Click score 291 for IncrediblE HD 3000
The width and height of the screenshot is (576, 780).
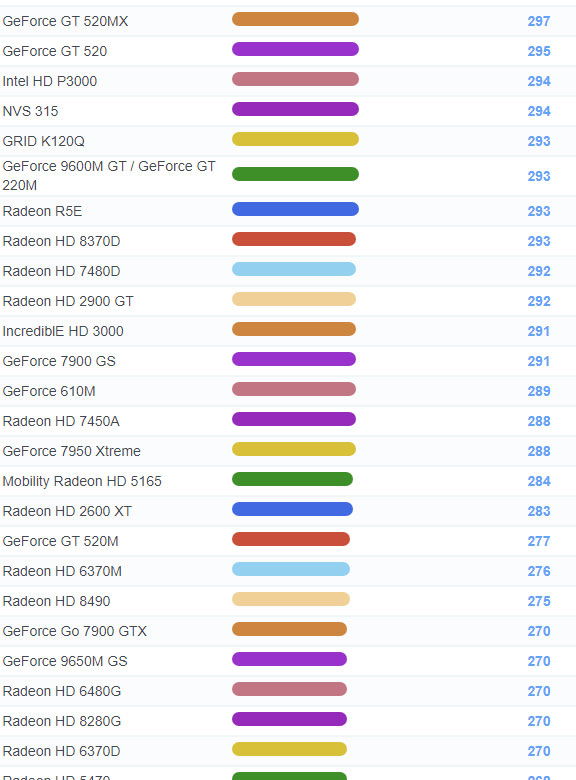click(x=539, y=331)
